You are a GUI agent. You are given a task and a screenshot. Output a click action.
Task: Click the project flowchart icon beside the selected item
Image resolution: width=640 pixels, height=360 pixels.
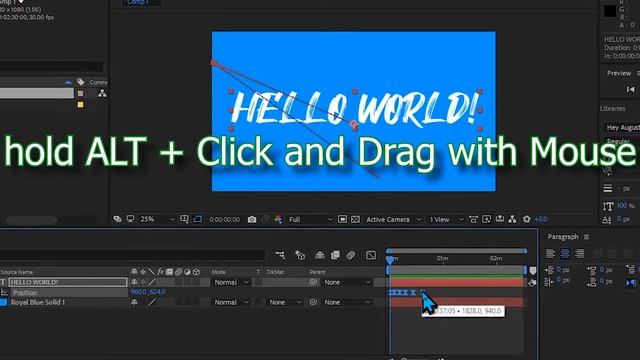102,93
